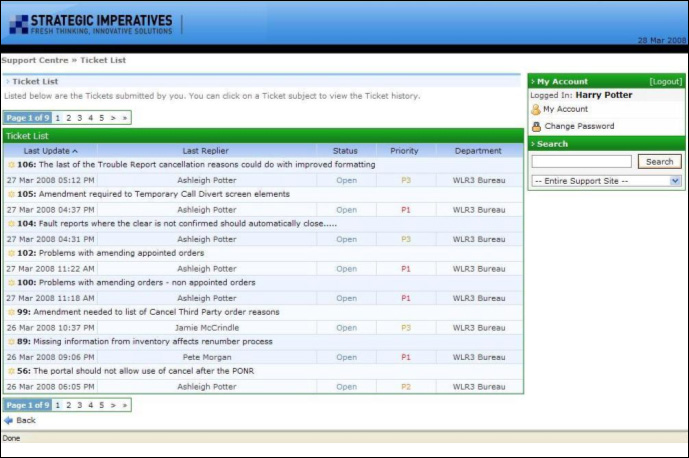689x458 pixels.
Task: Go to page 5 in bottom pagination
Action: 101,405
